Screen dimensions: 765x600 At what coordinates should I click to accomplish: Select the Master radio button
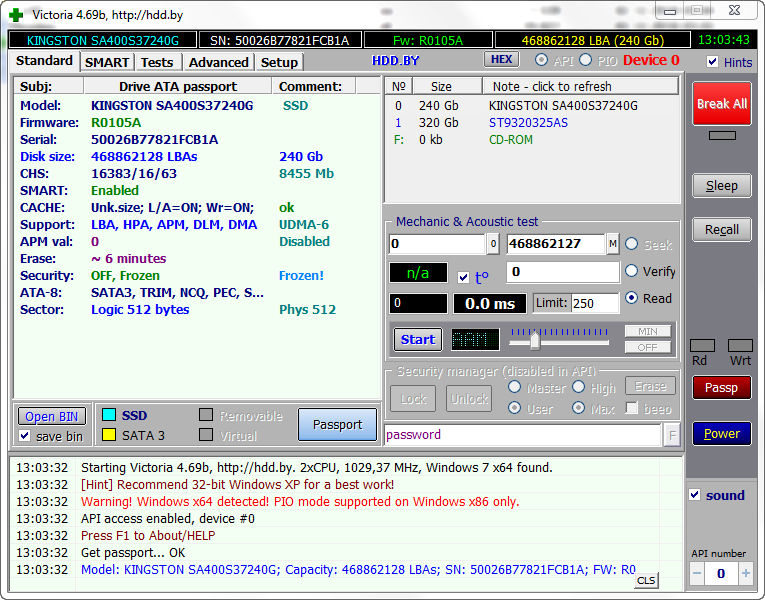coord(514,387)
